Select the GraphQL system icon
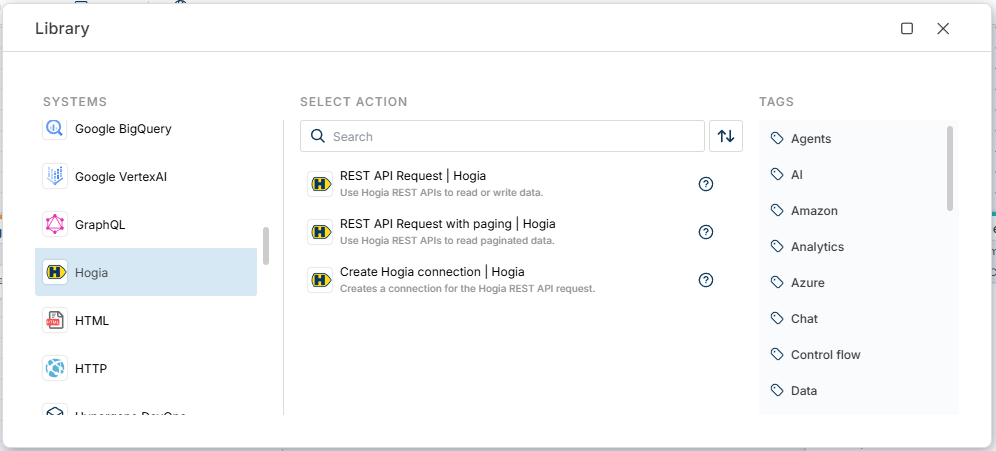996x451 pixels. point(55,224)
